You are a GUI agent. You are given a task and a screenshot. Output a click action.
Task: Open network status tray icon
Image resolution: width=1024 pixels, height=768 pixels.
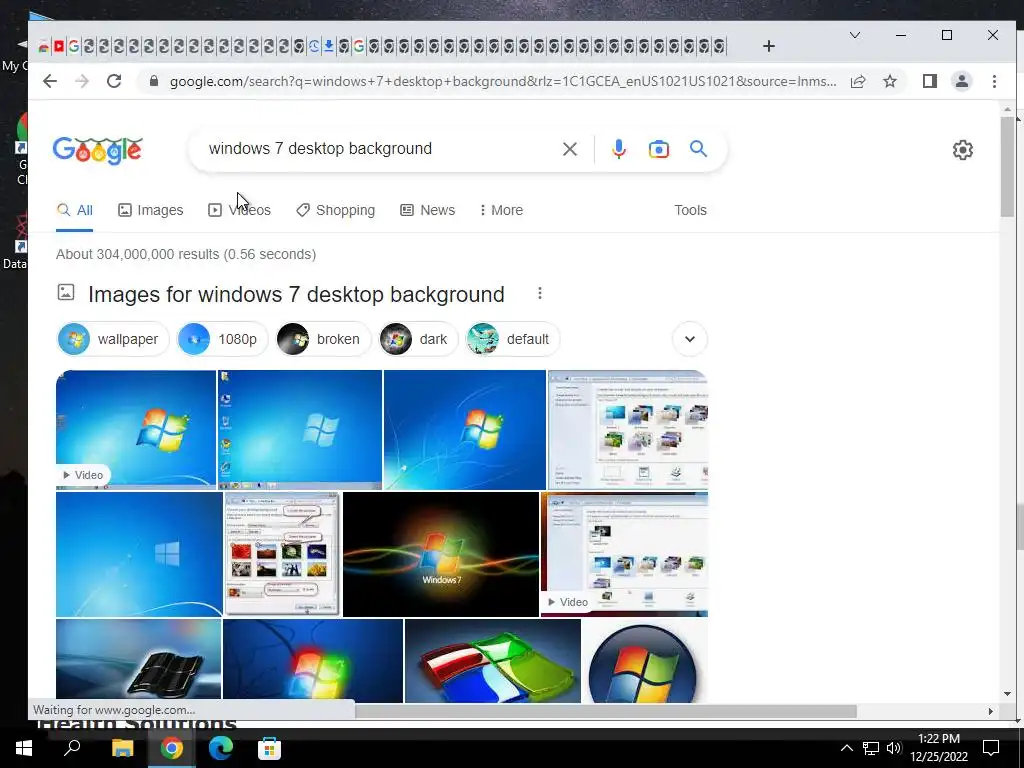click(871, 748)
